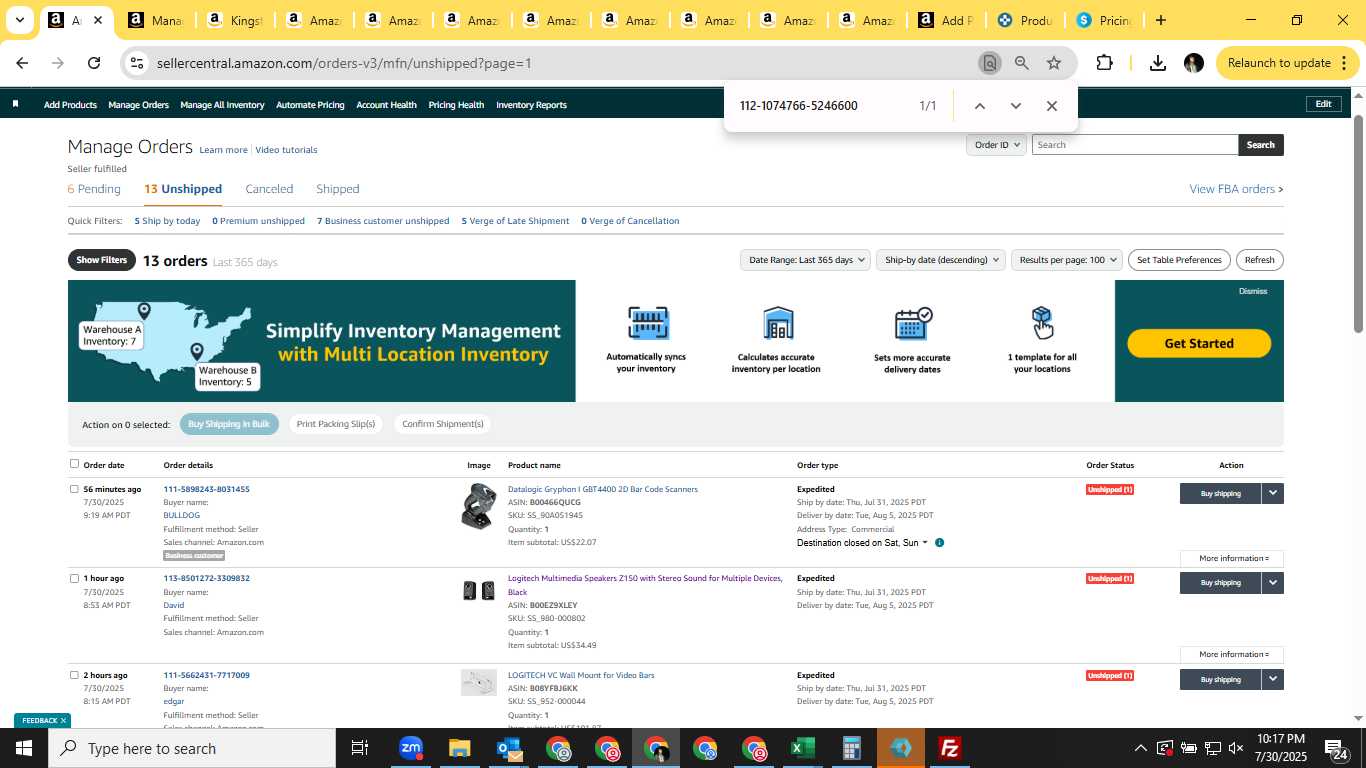This screenshot has width=1366, height=768.
Task: Expand Destination closed on Sat, Sun dropdown
Action: point(862,543)
